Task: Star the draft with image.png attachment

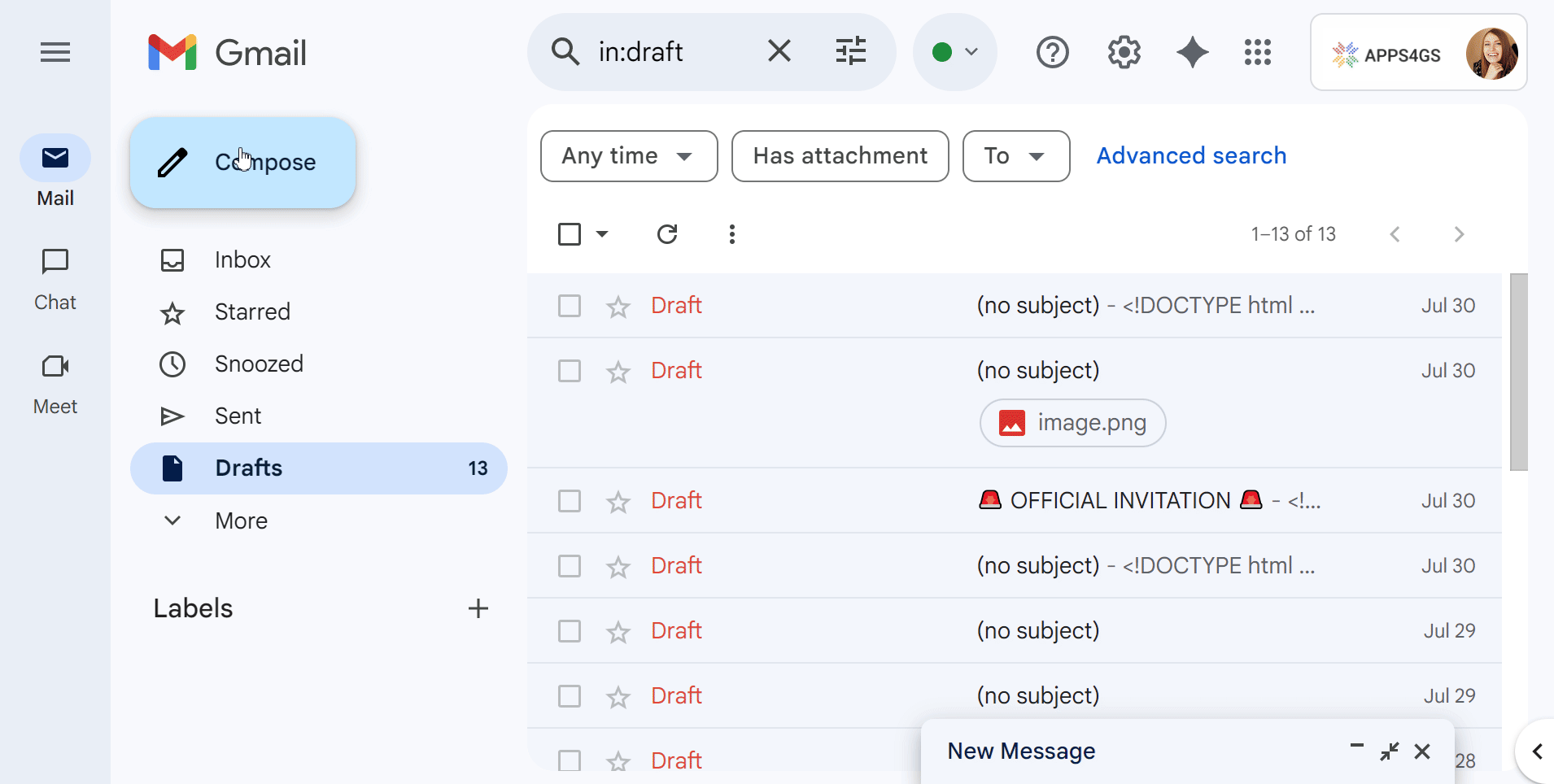Action: pyautogui.click(x=618, y=372)
